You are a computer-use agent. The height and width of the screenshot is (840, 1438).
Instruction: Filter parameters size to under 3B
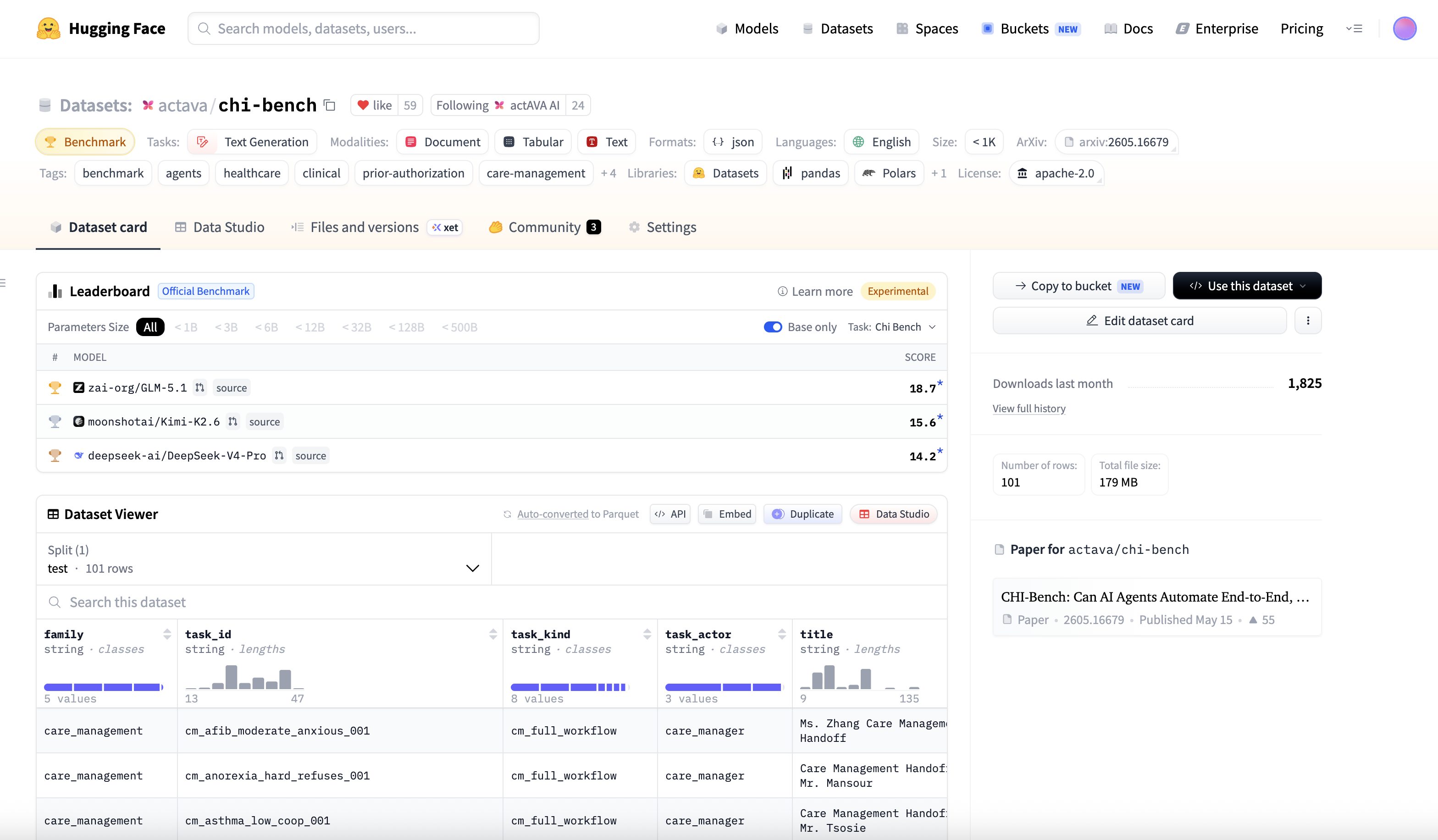226,327
